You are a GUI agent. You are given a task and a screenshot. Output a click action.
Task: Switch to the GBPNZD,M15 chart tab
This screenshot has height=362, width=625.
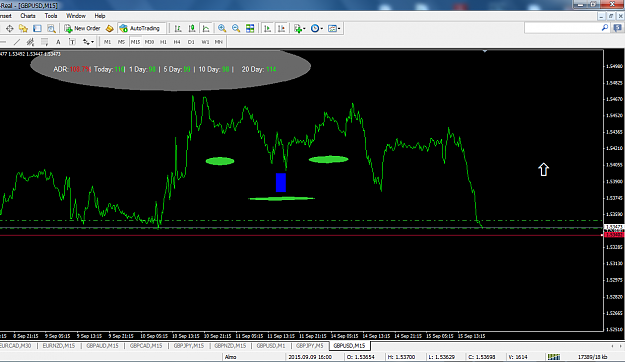click(x=230, y=346)
